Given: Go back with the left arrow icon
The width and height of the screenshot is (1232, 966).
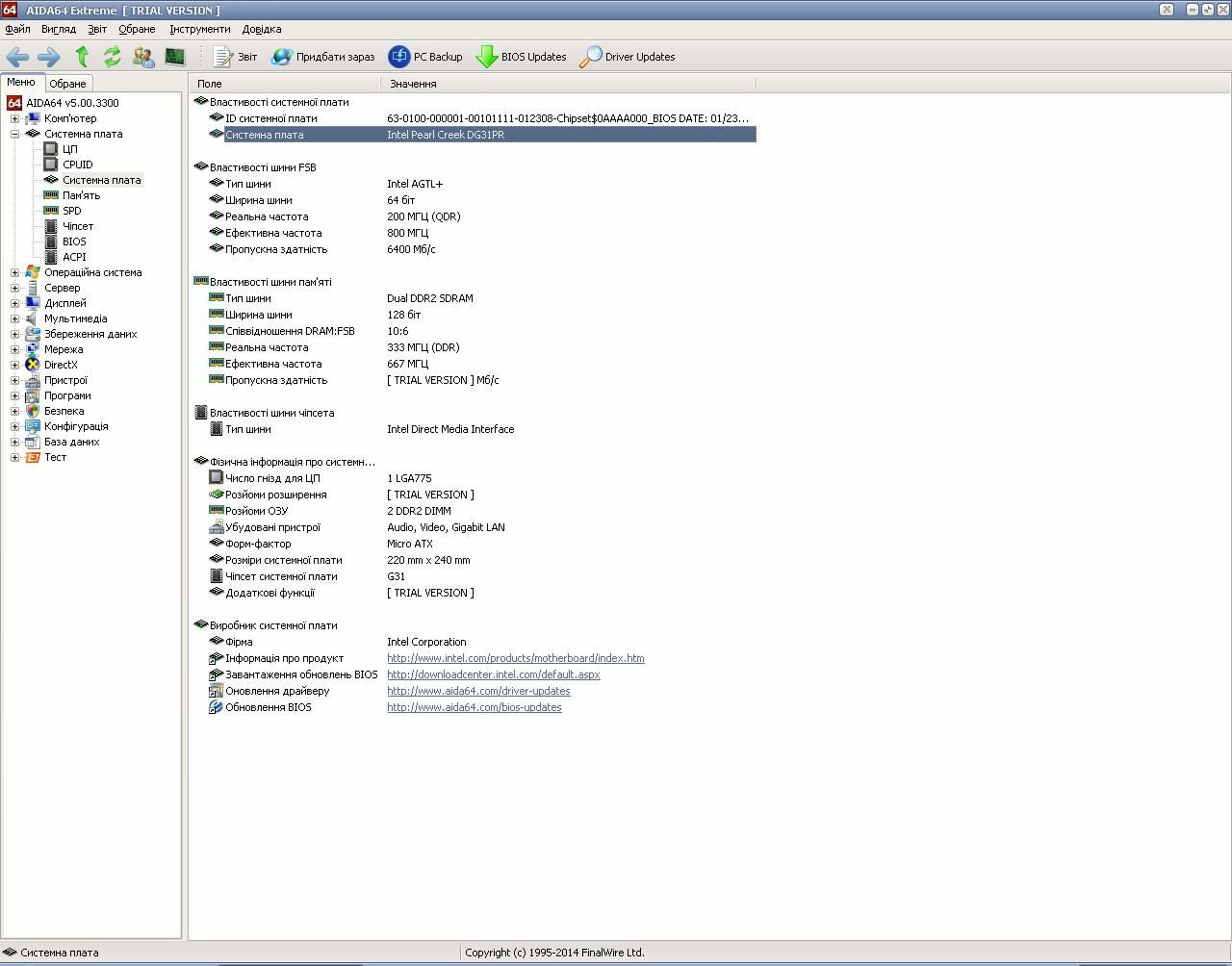Looking at the screenshot, I should (x=17, y=57).
